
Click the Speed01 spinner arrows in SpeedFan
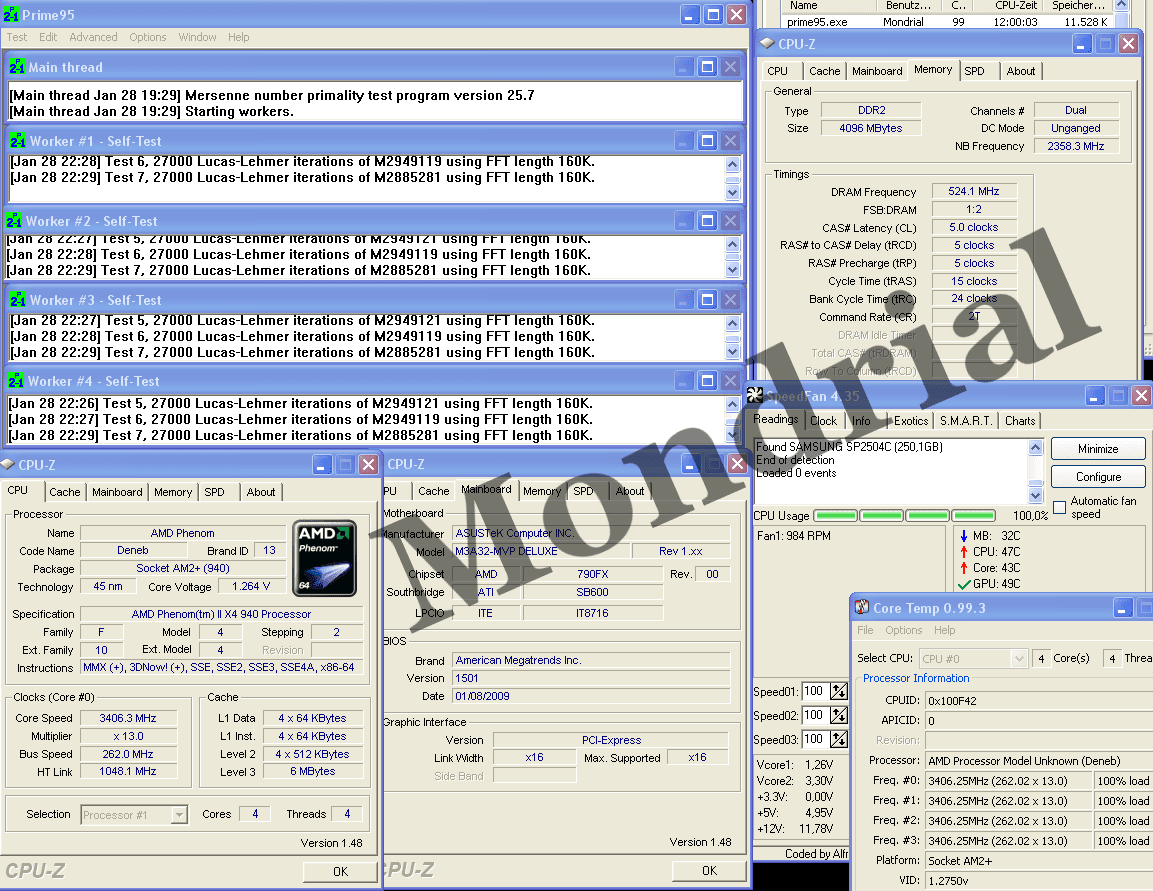click(839, 691)
